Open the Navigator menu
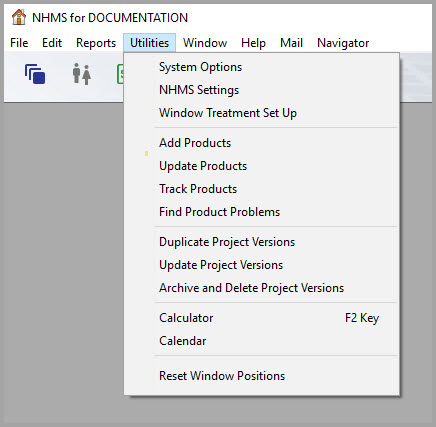The image size is (436, 427). [x=343, y=43]
